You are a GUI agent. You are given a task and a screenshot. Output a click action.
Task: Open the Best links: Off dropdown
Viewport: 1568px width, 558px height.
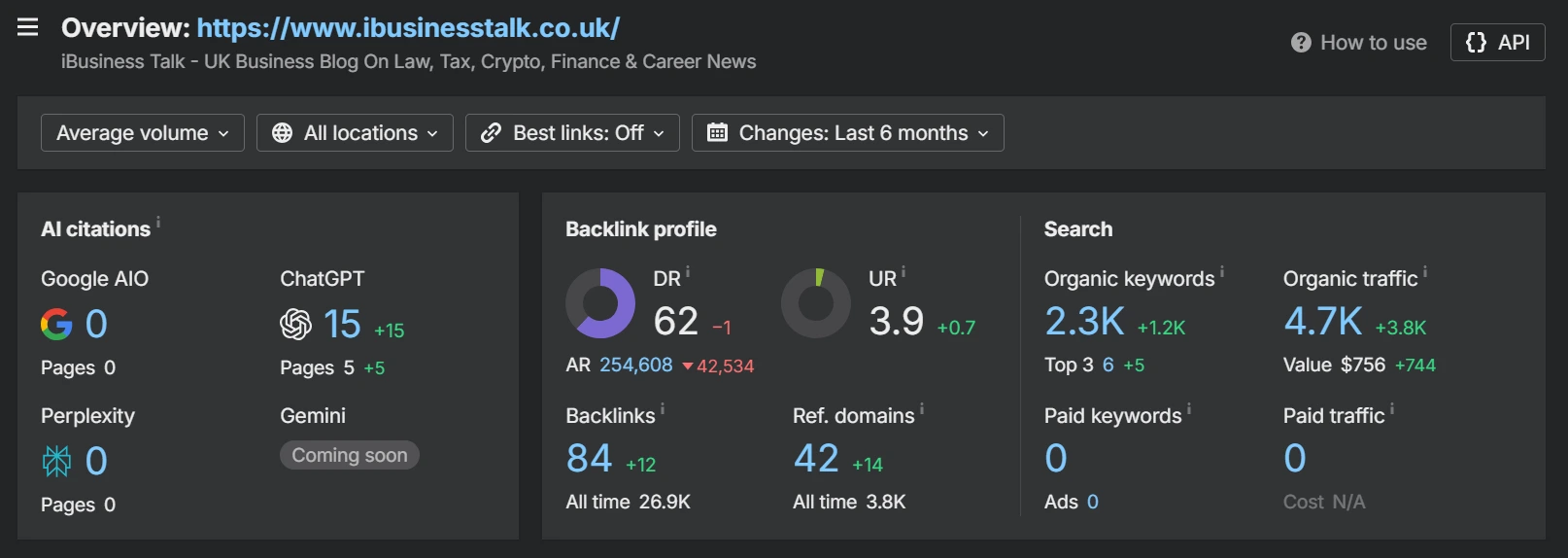click(572, 133)
